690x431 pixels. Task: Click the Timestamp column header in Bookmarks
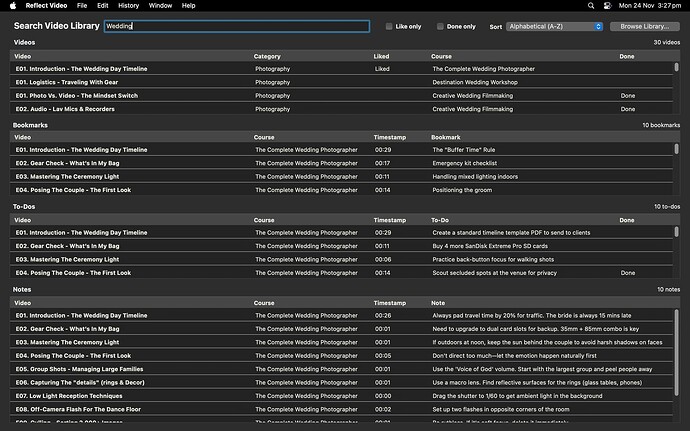[390, 136]
